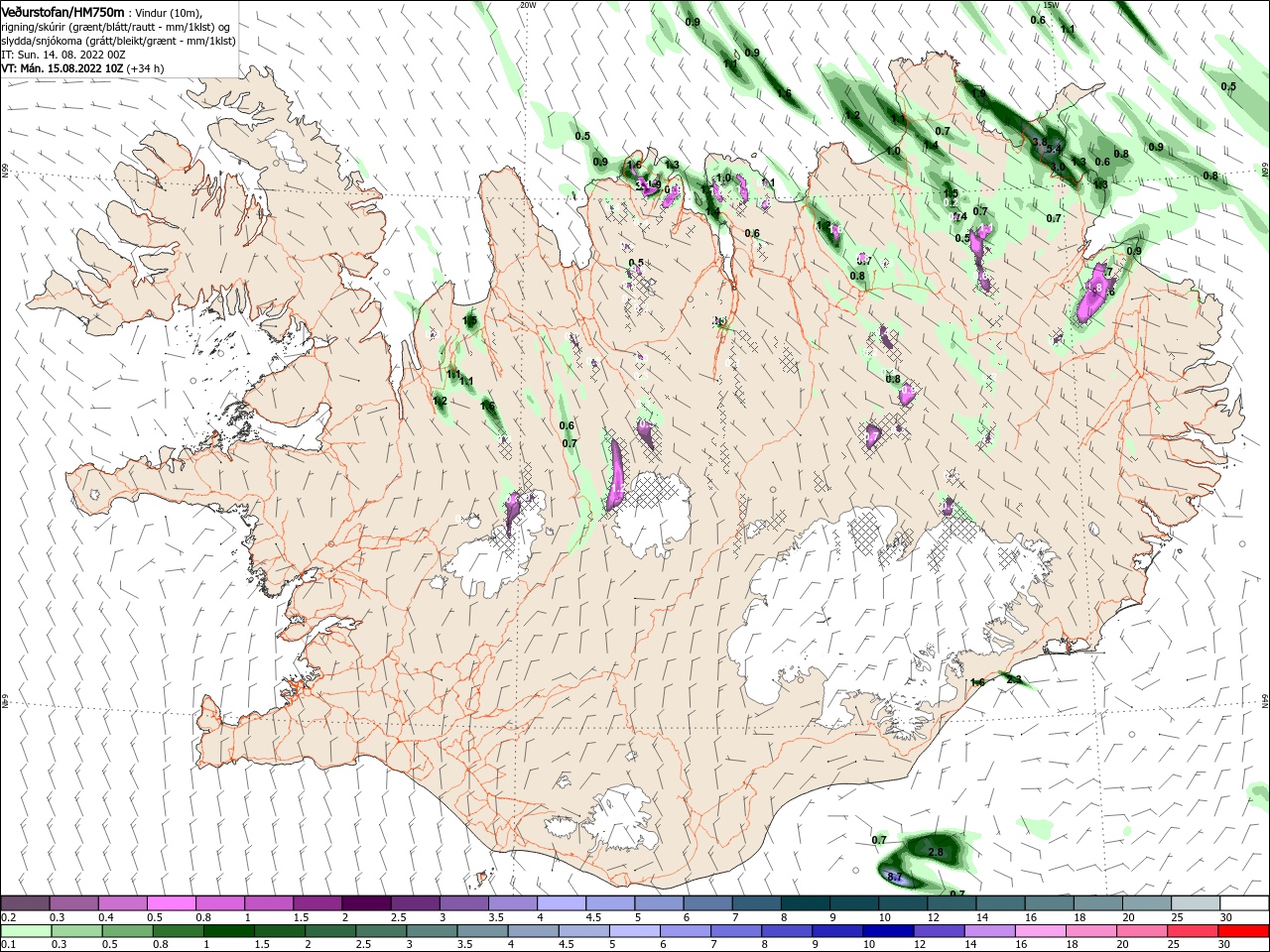Click the 15W longitude label
This screenshot has height=952, width=1270.
pyautogui.click(x=1052, y=5)
